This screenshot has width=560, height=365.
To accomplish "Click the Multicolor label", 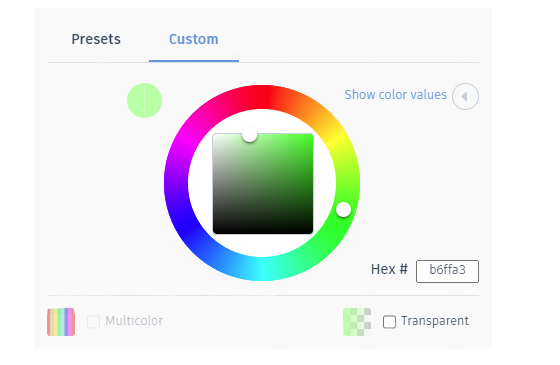I will point(134,321).
